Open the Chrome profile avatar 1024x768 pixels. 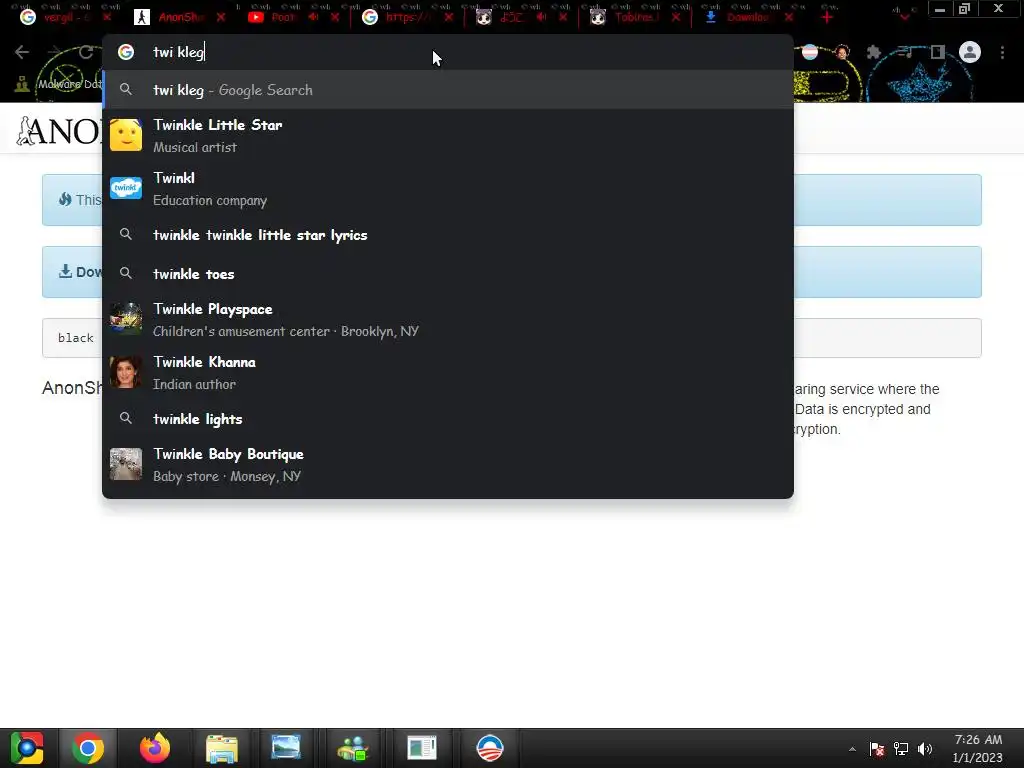(x=970, y=52)
